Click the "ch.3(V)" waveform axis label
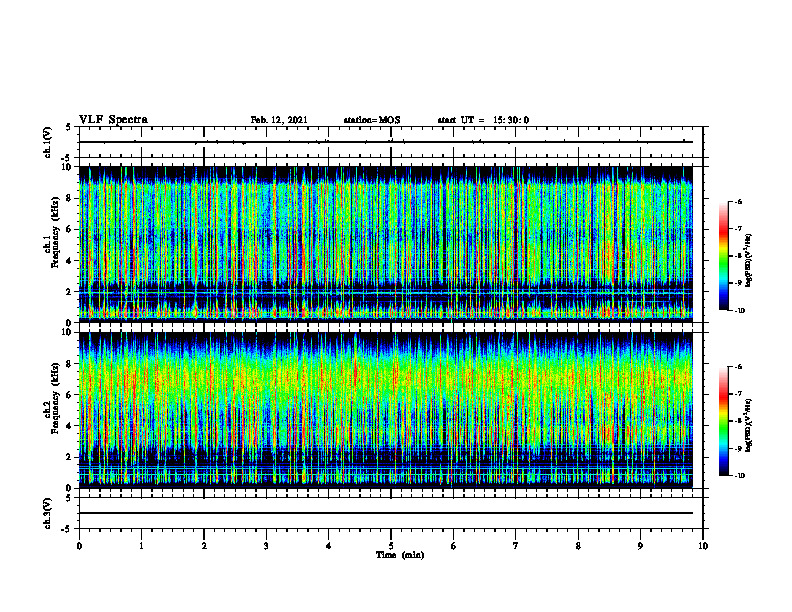The width and height of the screenshot is (792, 612). pyautogui.click(x=47, y=513)
